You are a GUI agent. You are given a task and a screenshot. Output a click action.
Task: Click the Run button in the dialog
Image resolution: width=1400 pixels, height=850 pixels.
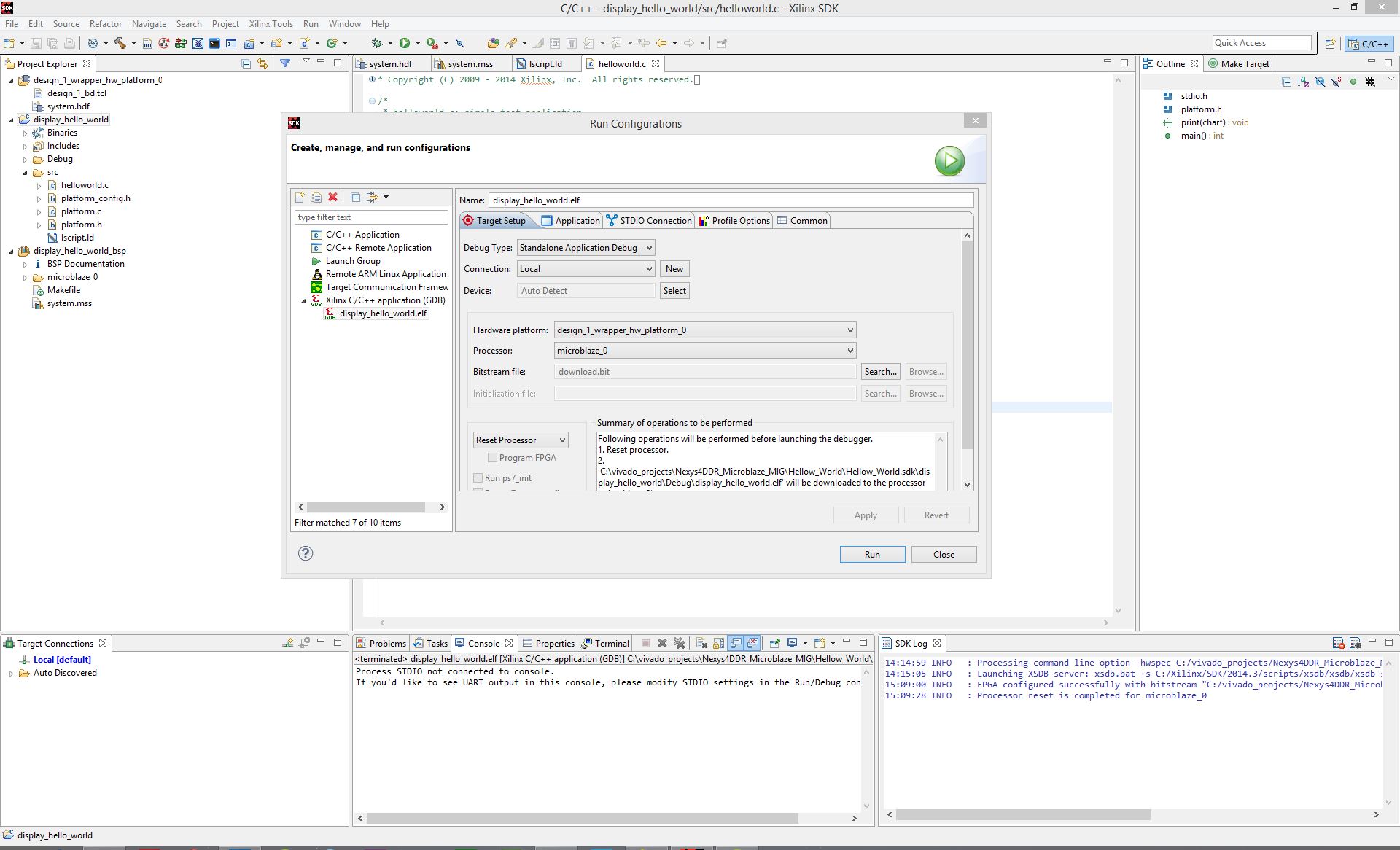[x=872, y=555]
